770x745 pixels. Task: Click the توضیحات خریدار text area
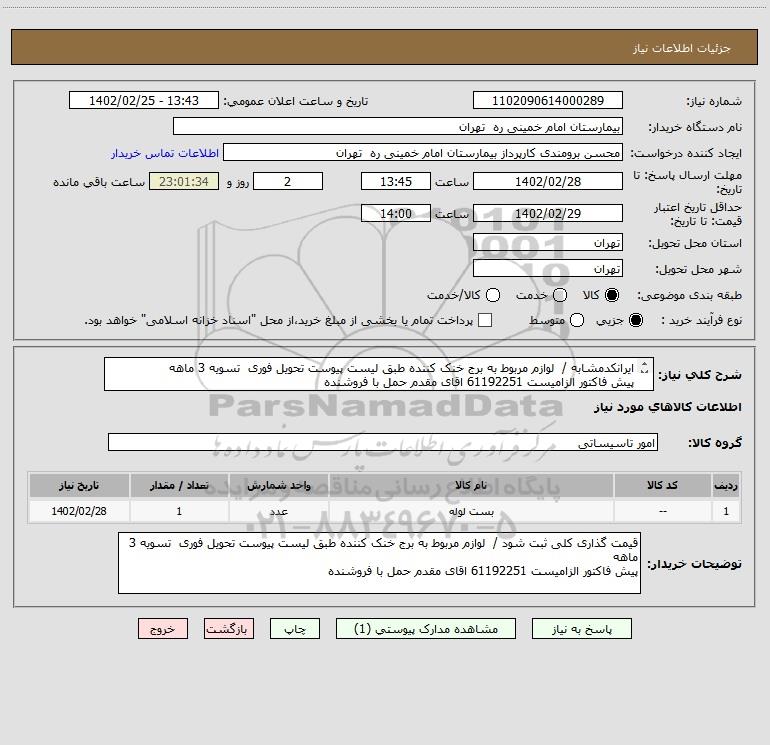coord(379,563)
